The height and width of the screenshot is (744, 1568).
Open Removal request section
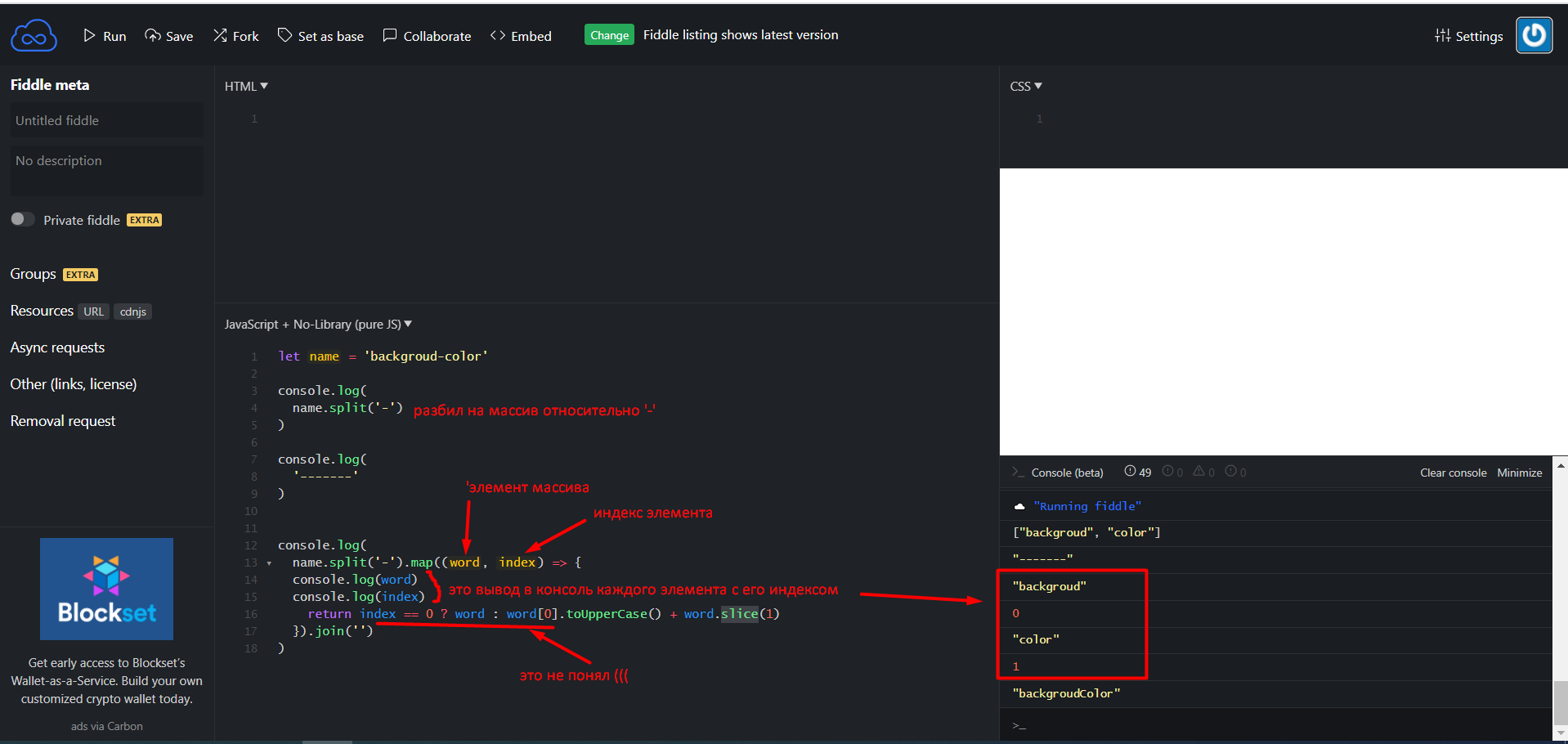coord(63,421)
